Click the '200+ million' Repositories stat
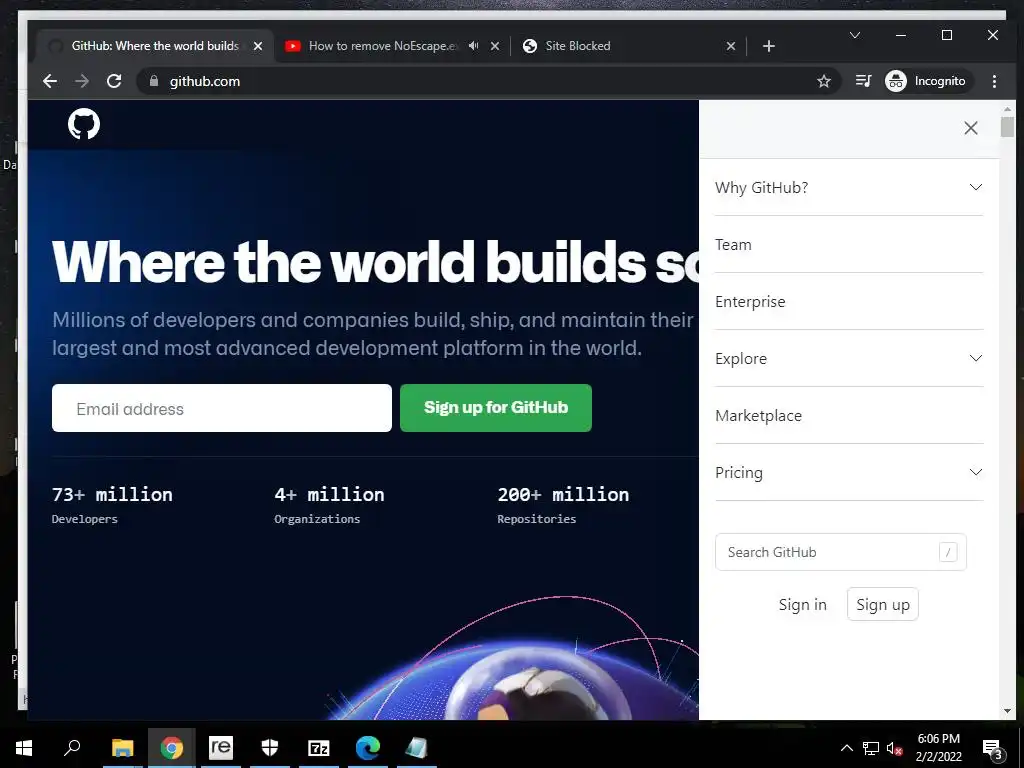This screenshot has height=768, width=1024. (563, 505)
